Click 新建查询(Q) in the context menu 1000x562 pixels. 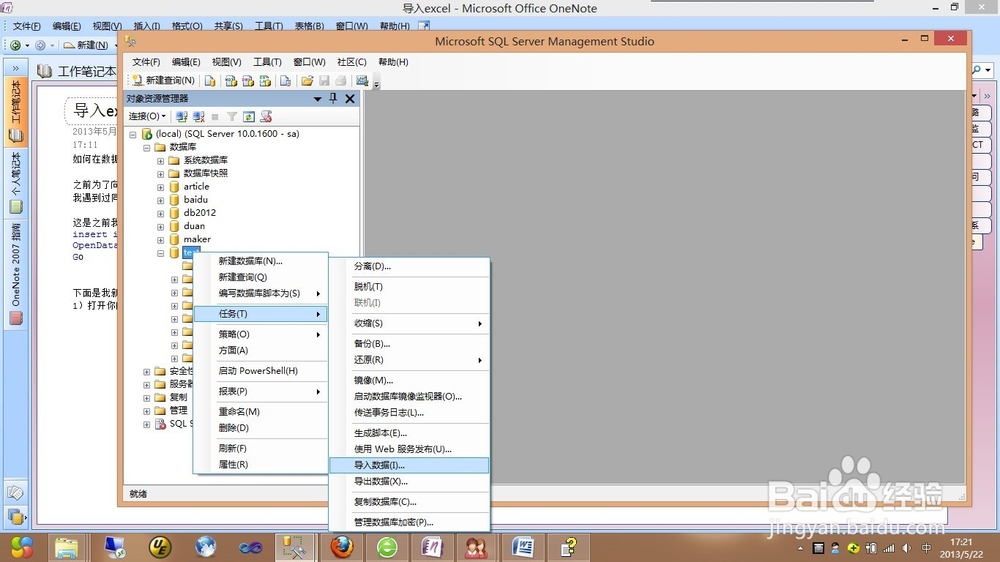(x=260, y=277)
